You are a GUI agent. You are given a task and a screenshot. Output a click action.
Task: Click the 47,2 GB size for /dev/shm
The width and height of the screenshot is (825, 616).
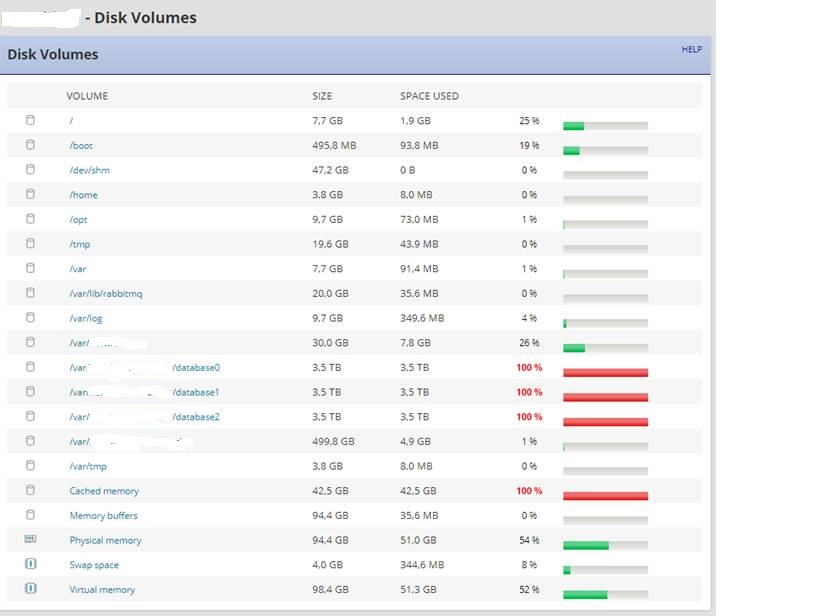pyautogui.click(x=330, y=170)
